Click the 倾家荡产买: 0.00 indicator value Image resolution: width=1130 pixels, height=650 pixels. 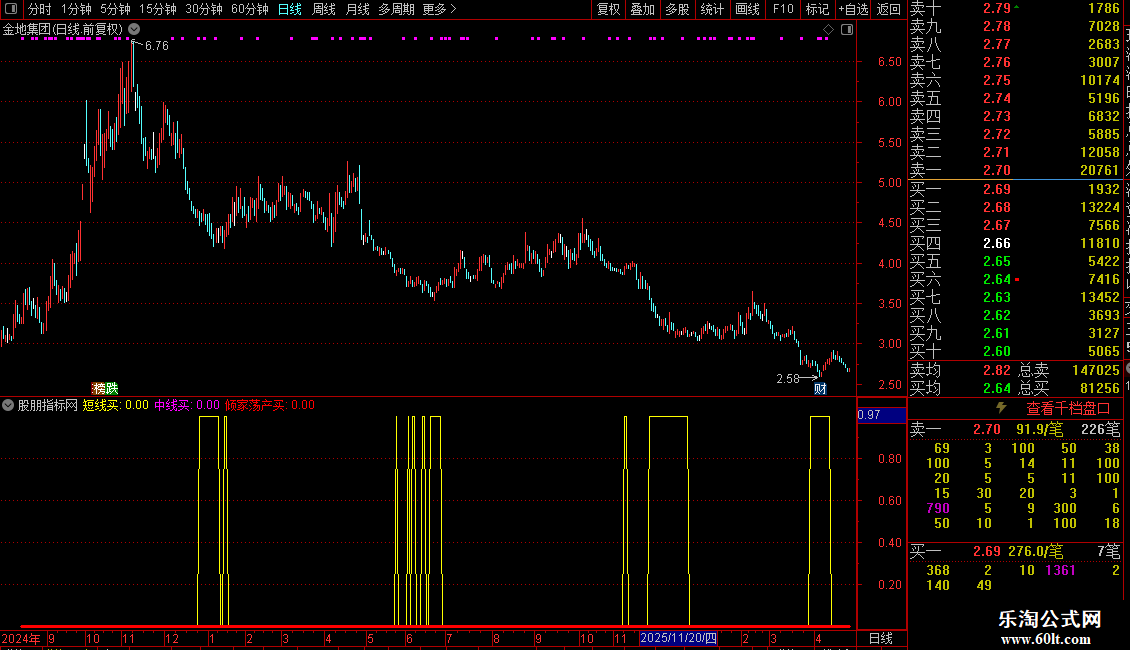click(x=270, y=405)
